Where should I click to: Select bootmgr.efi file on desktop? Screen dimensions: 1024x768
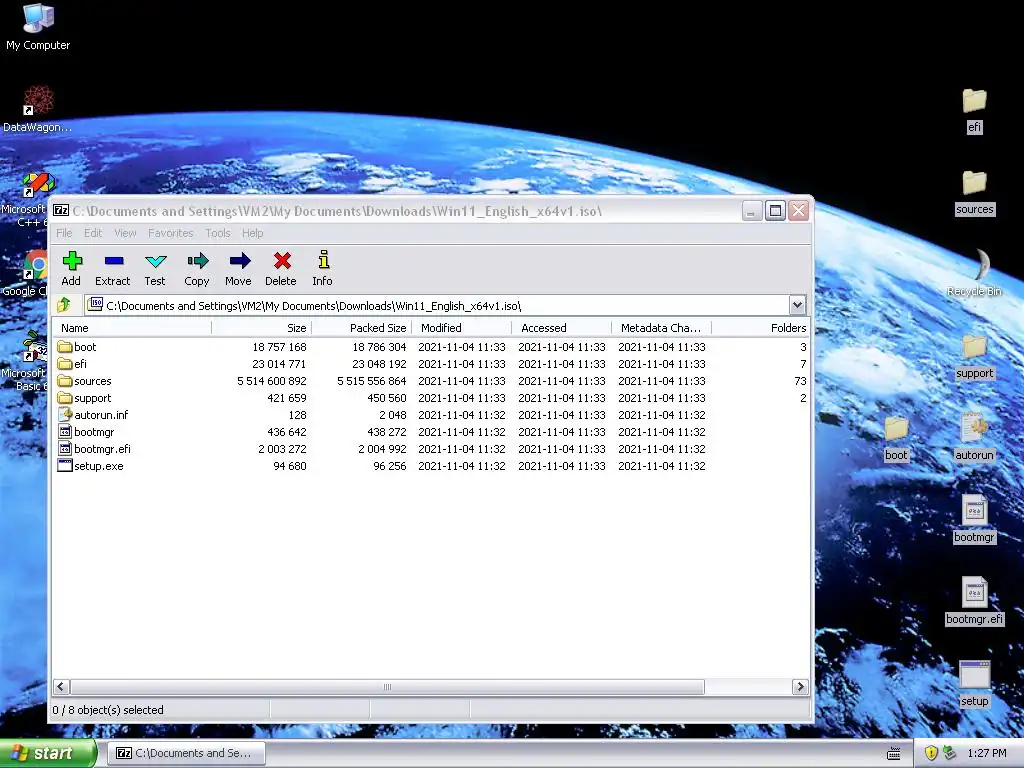[x=974, y=601]
